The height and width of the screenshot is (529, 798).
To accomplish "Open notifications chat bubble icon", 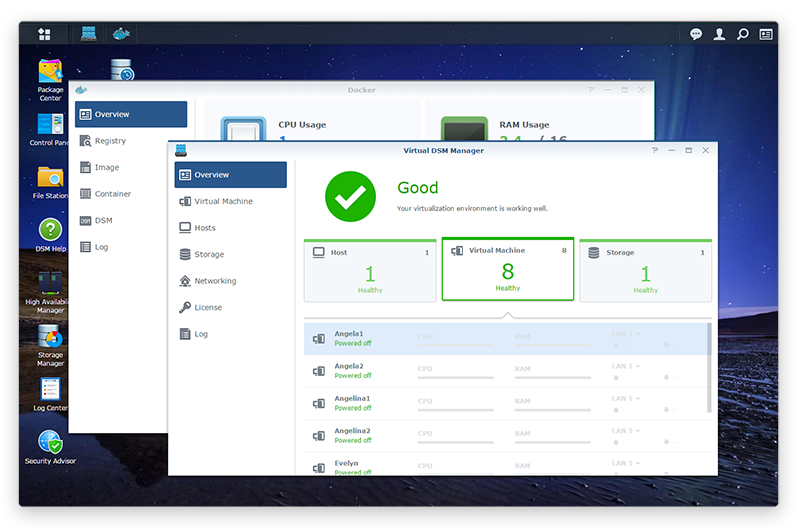I will pos(696,34).
